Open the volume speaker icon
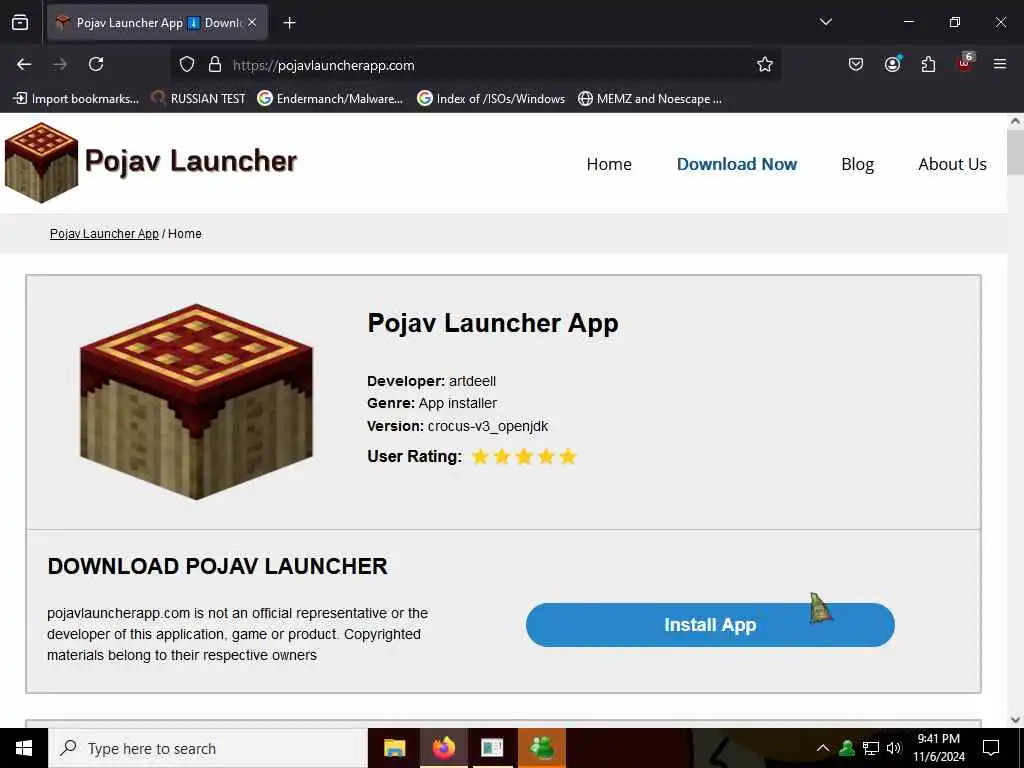This screenshot has height=768, width=1024. (894, 748)
